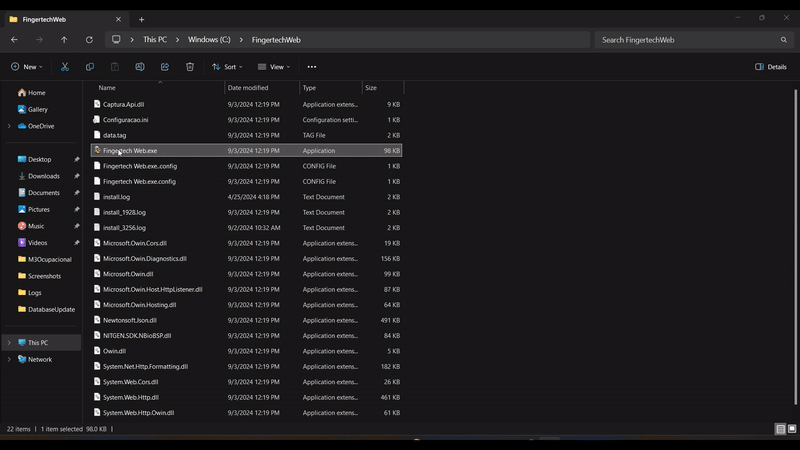Click the Rename icon in toolbar

(x=140, y=67)
